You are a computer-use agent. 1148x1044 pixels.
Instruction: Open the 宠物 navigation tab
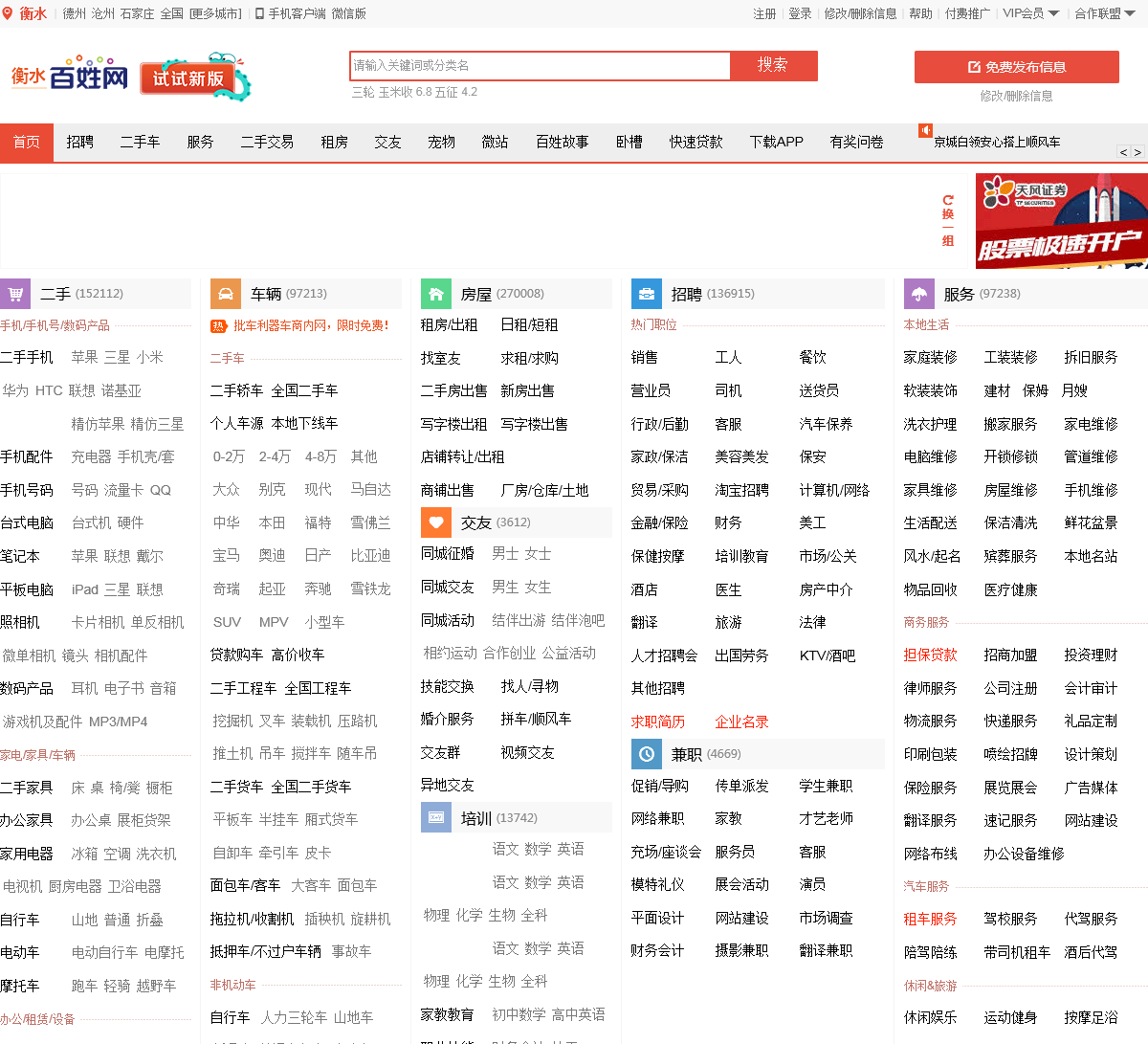442,142
